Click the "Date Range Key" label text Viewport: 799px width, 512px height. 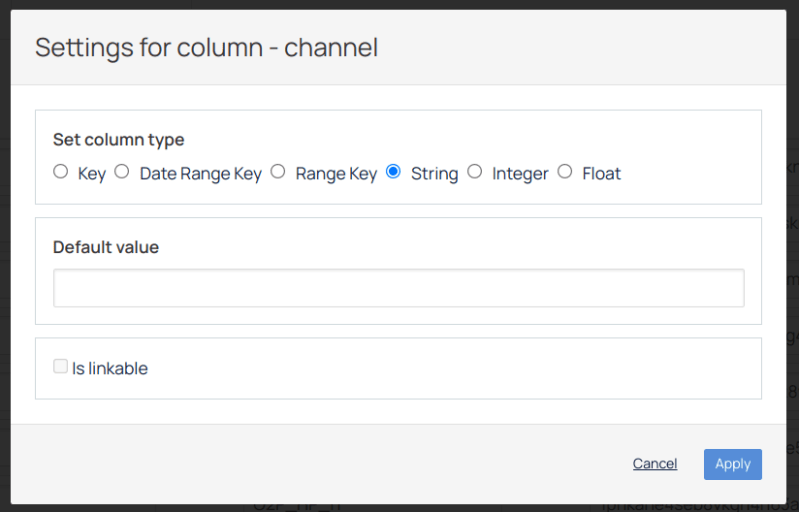200,174
